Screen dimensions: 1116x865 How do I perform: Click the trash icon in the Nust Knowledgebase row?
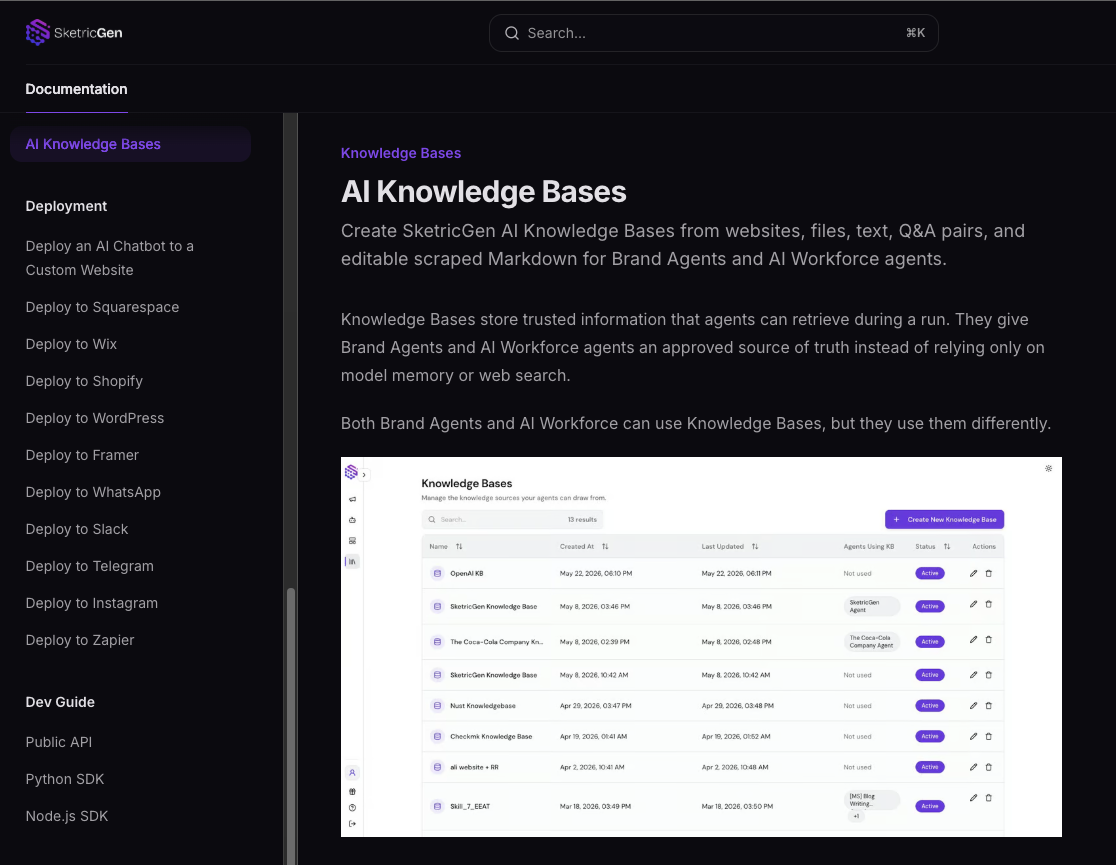pos(989,706)
